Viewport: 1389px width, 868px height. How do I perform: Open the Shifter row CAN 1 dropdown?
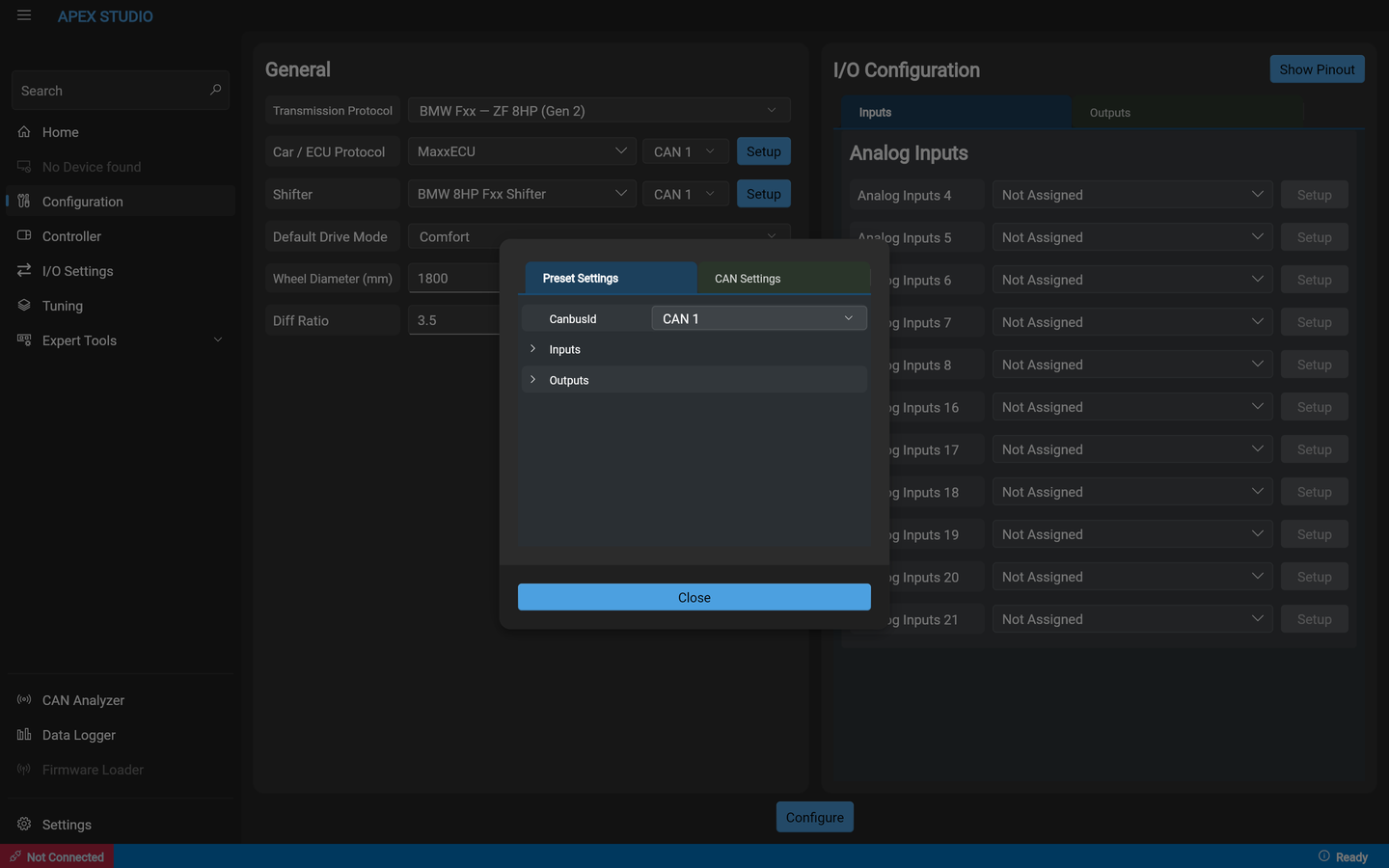click(686, 194)
